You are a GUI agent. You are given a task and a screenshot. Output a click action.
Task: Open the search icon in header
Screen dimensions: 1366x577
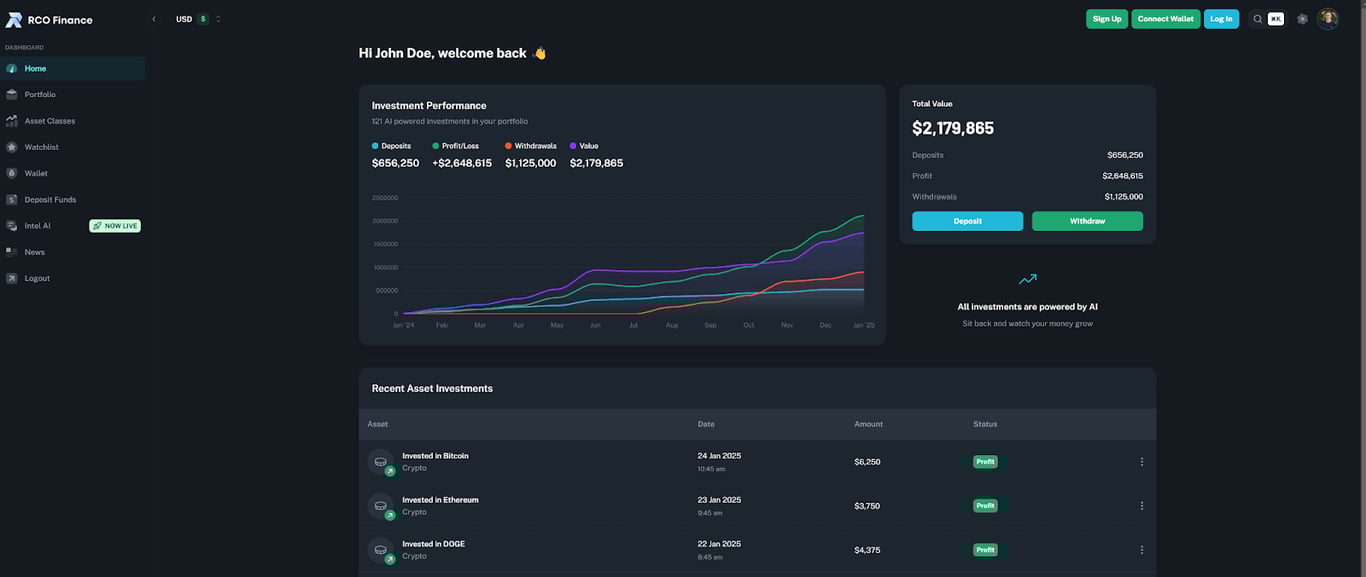pyautogui.click(x=1258, y=19)
